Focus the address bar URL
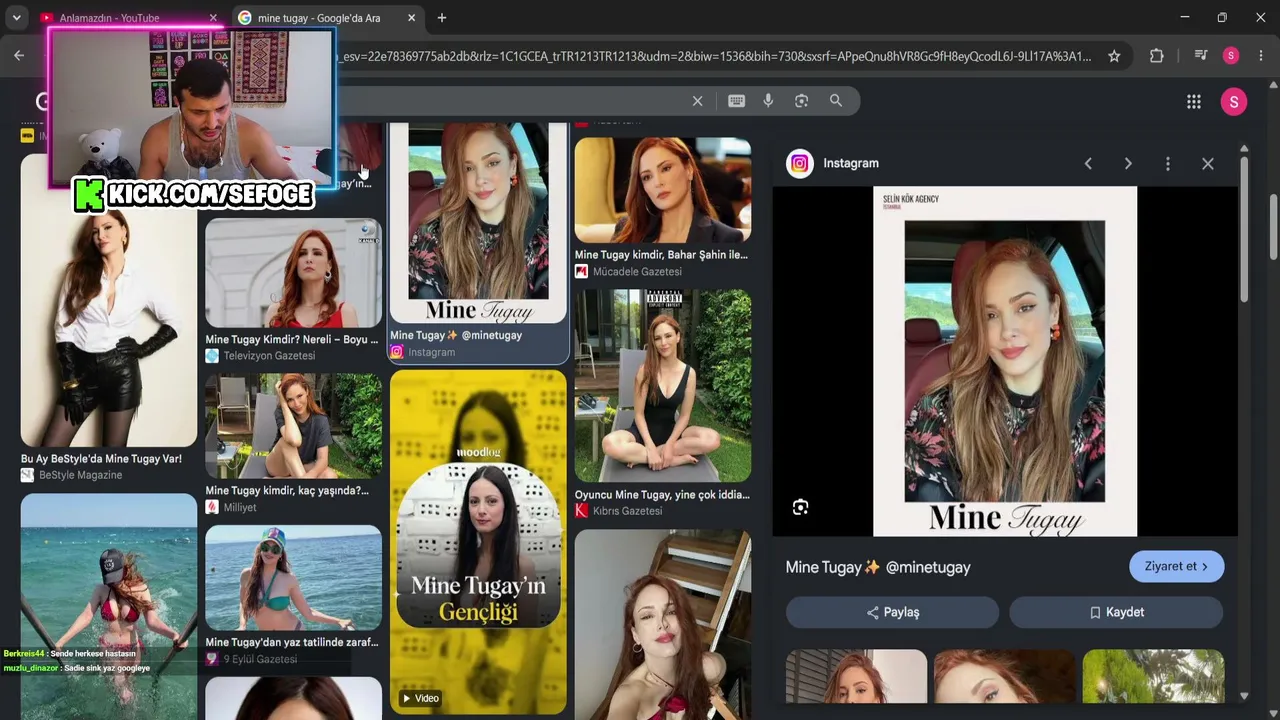Image resolution: width=1280 pixels, height=720 pixels. click(715, 56)
